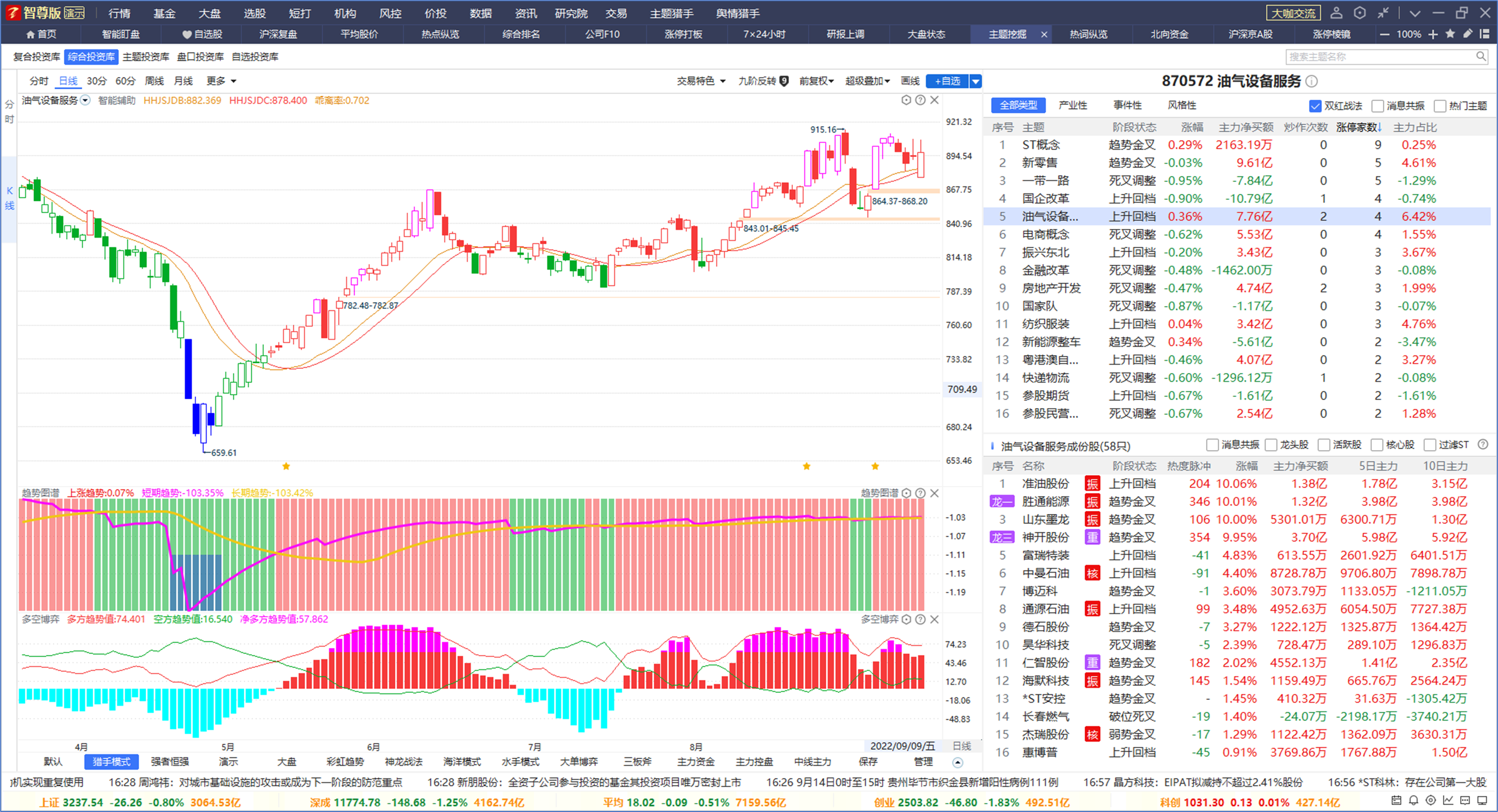This screenshot has height=812, width=1498.
Task: Select the 神龙战法 template at bottom
Action: point(403,762)
